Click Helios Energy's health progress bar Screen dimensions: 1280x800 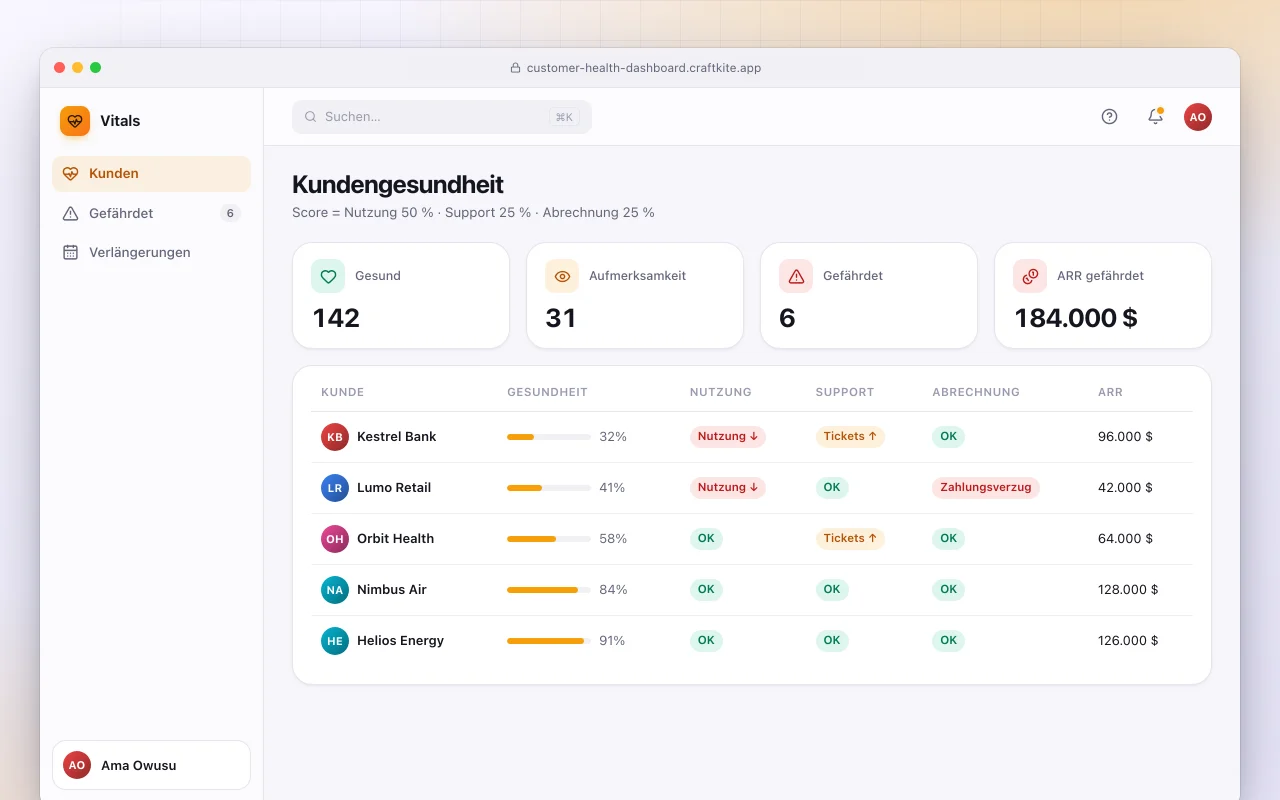(x=549, y=641)
